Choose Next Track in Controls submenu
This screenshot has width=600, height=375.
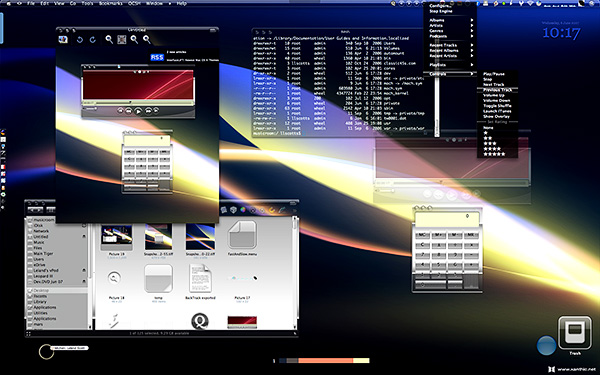(x=497, y=85)
